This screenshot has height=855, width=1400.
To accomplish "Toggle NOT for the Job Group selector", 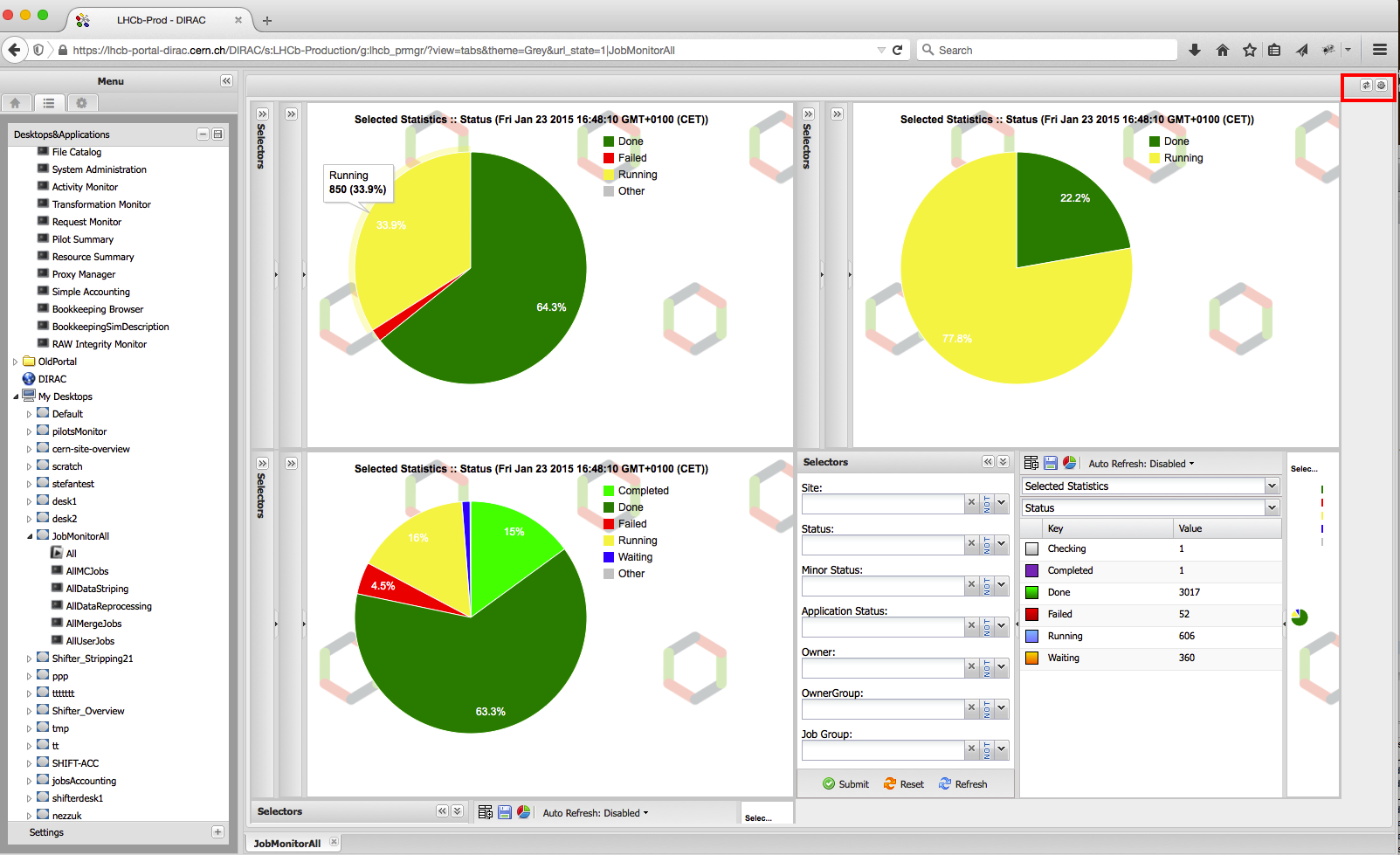I will click(987, 749).
